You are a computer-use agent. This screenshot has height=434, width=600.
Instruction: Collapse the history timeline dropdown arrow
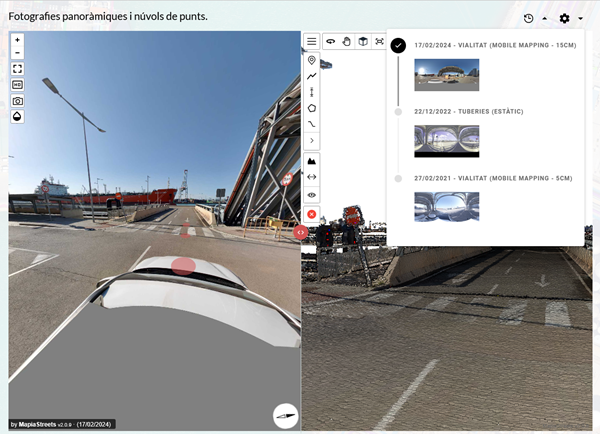click(544, 19)
